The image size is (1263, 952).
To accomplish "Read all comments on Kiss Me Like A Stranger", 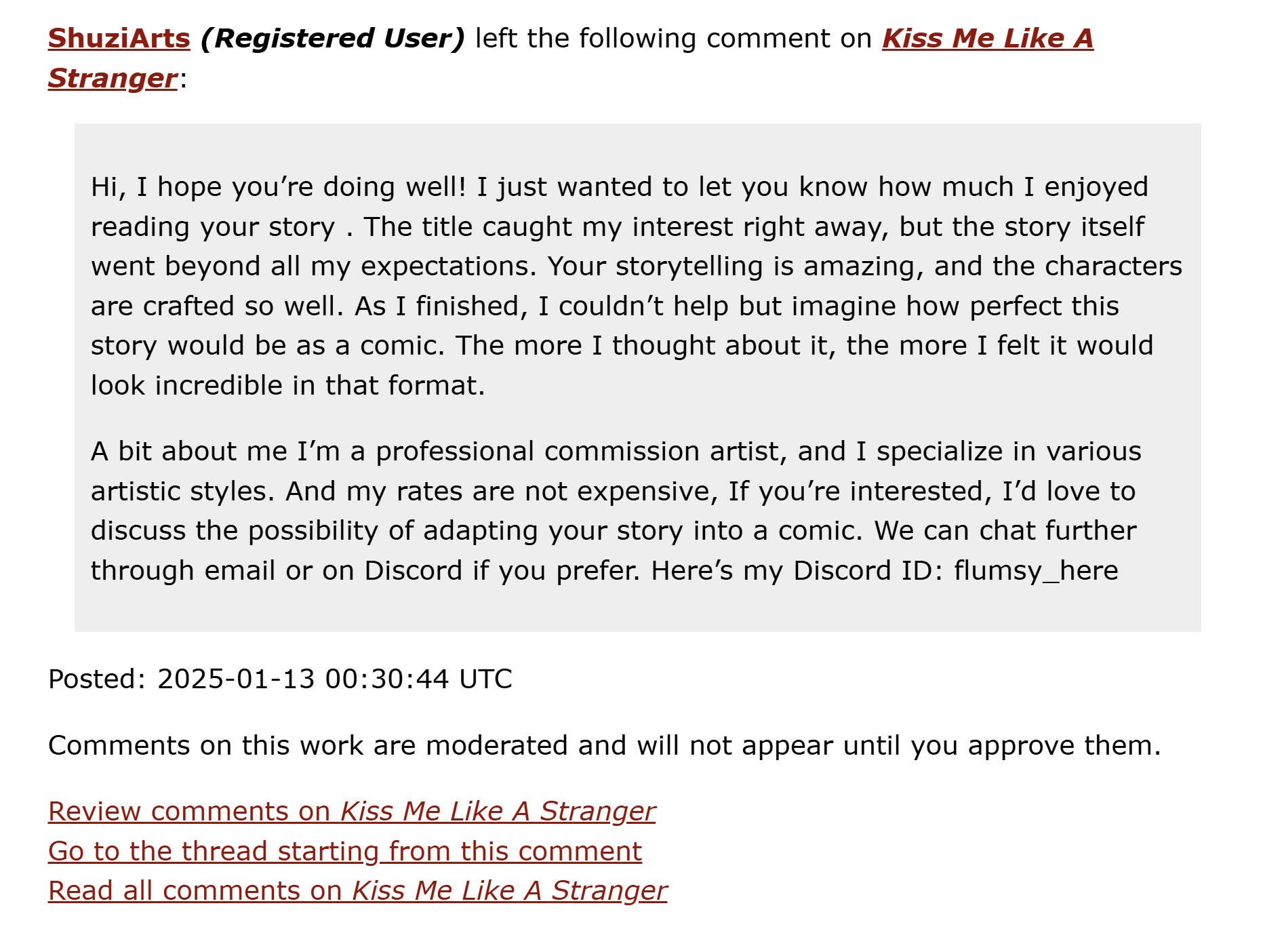I will pyautogui.click(x=357, y=891).
